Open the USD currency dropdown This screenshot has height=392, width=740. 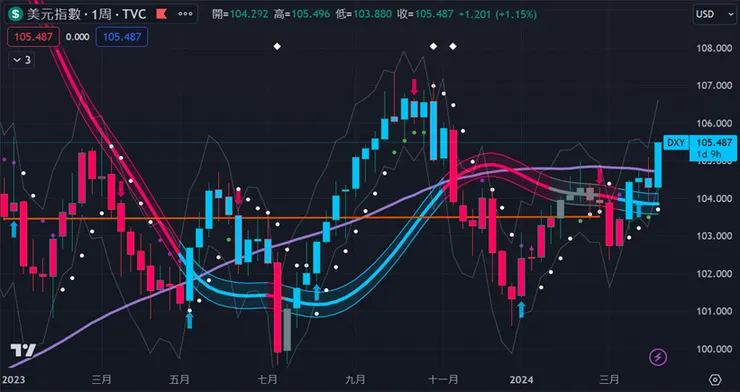click(714, 14)
